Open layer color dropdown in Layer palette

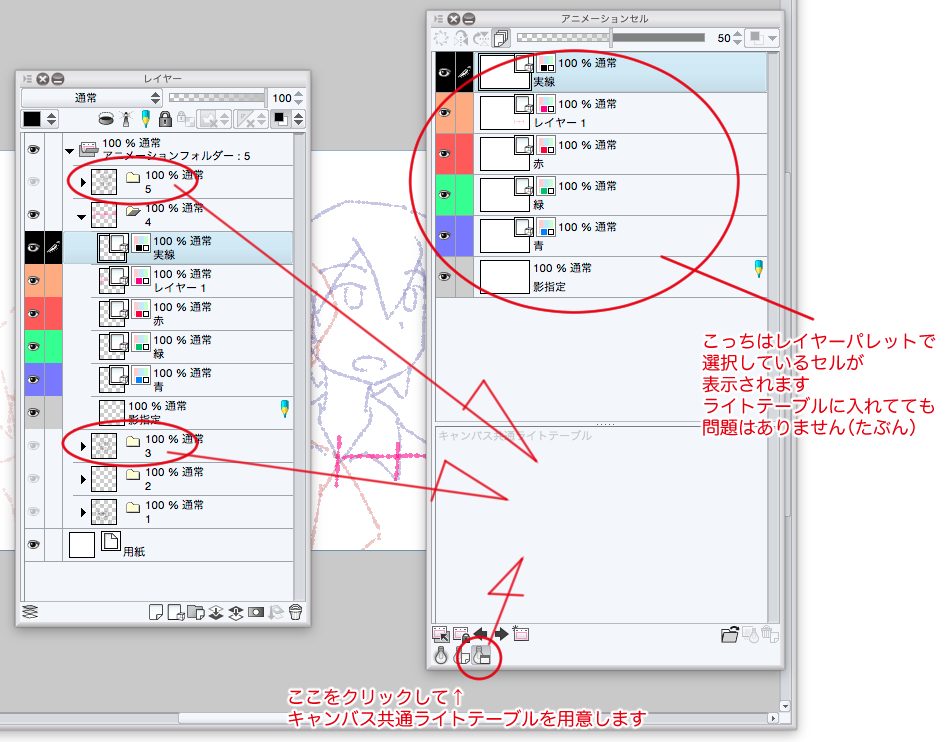tap(299, 119)
